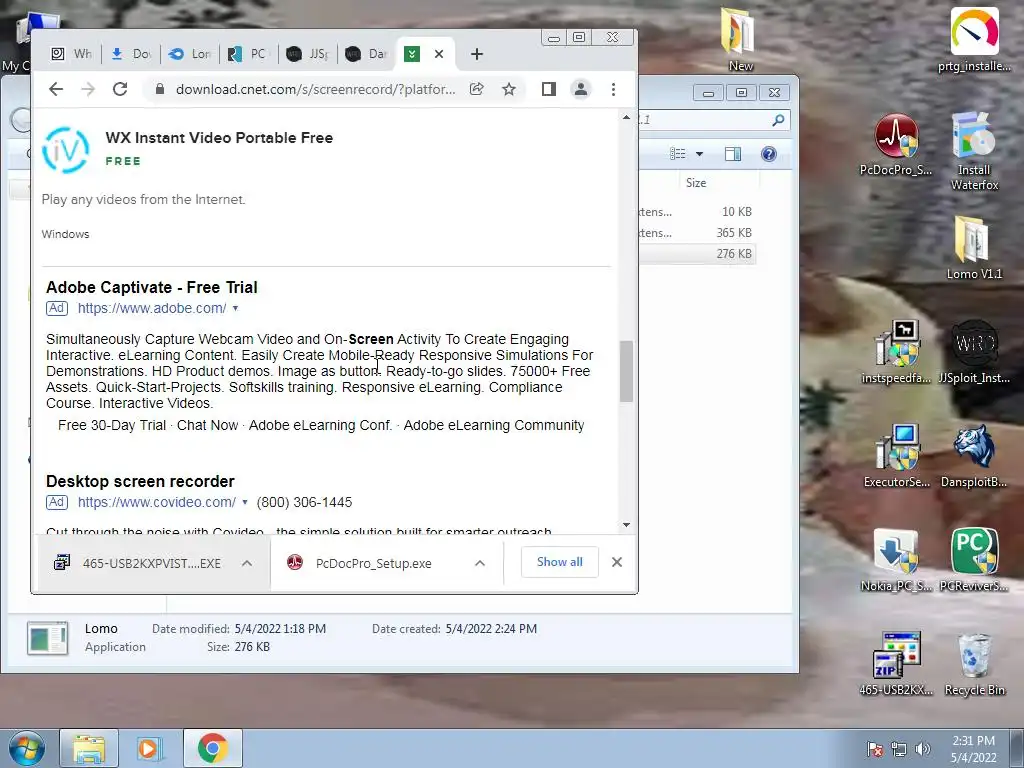1024x768 pixels.
Task: Open prtg_installer desktop icon
Action: 974,40
